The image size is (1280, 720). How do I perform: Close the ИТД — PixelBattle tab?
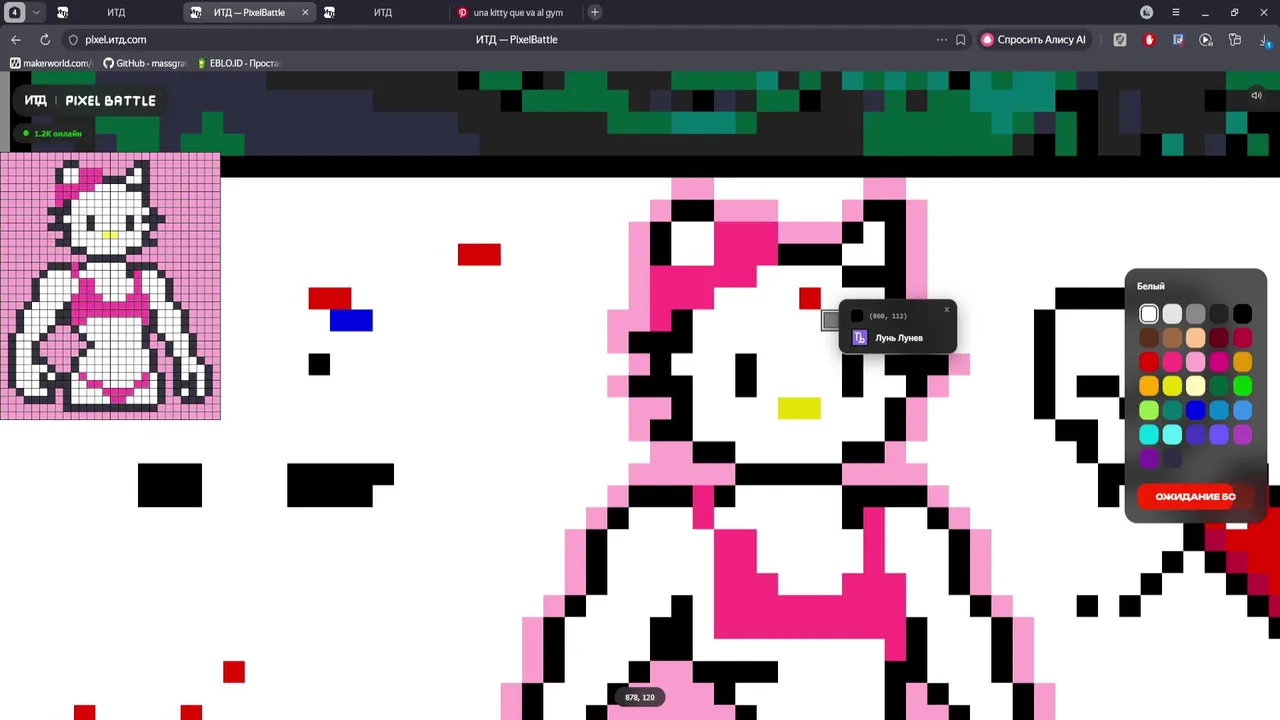coord(305,12)
